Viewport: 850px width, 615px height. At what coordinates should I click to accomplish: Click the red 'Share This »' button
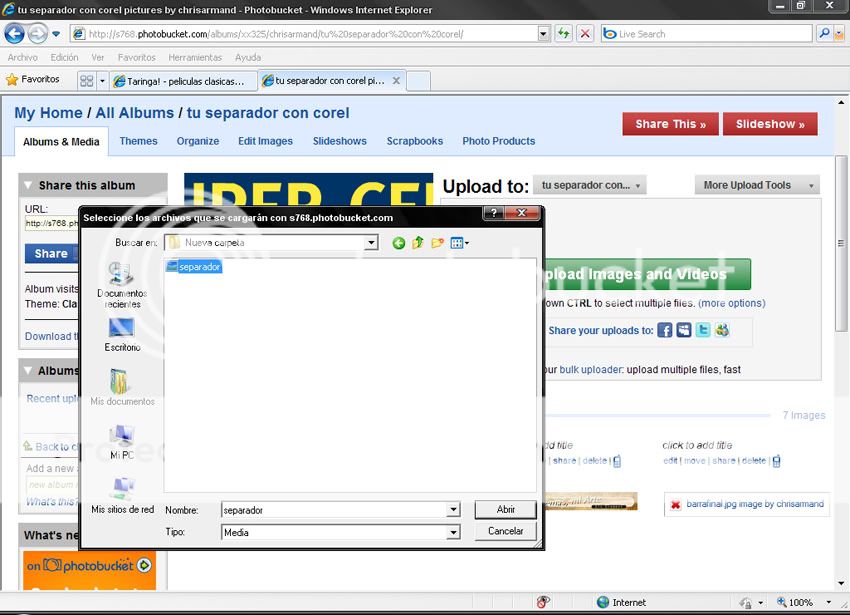pyautogui.click(x=671, y=124)
